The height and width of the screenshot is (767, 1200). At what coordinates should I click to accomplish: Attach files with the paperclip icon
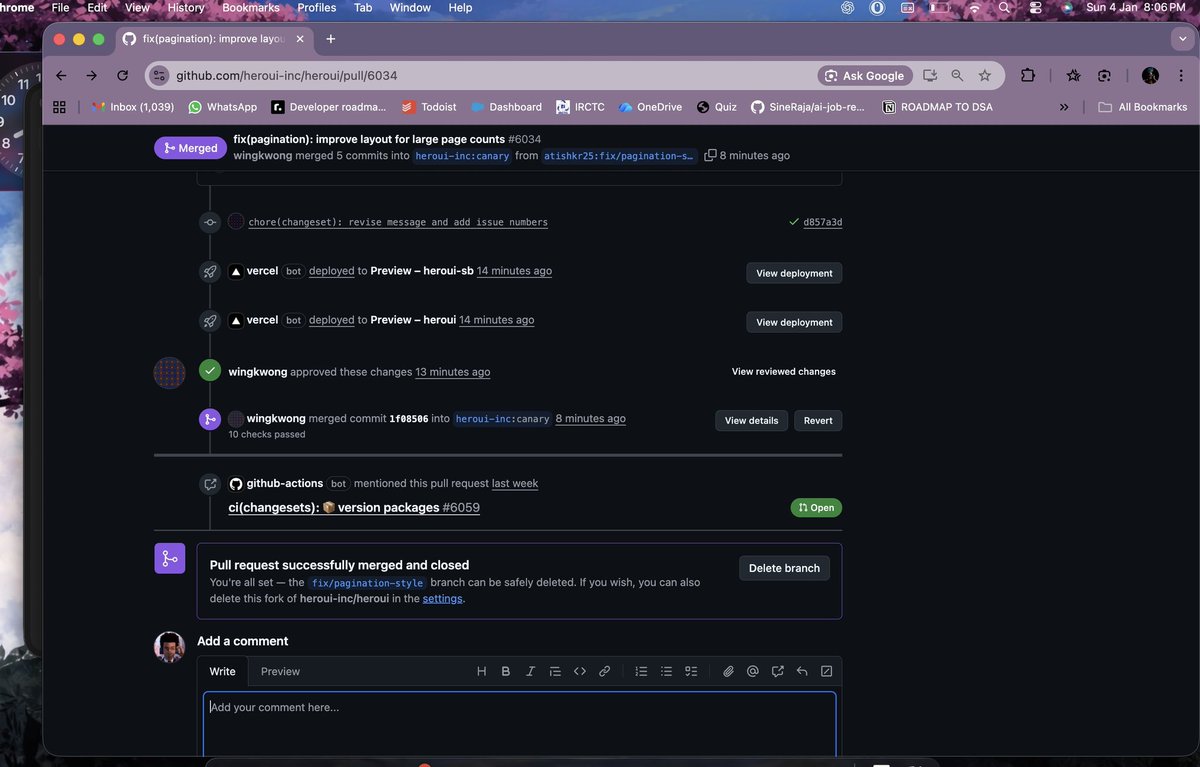point(729,672)
